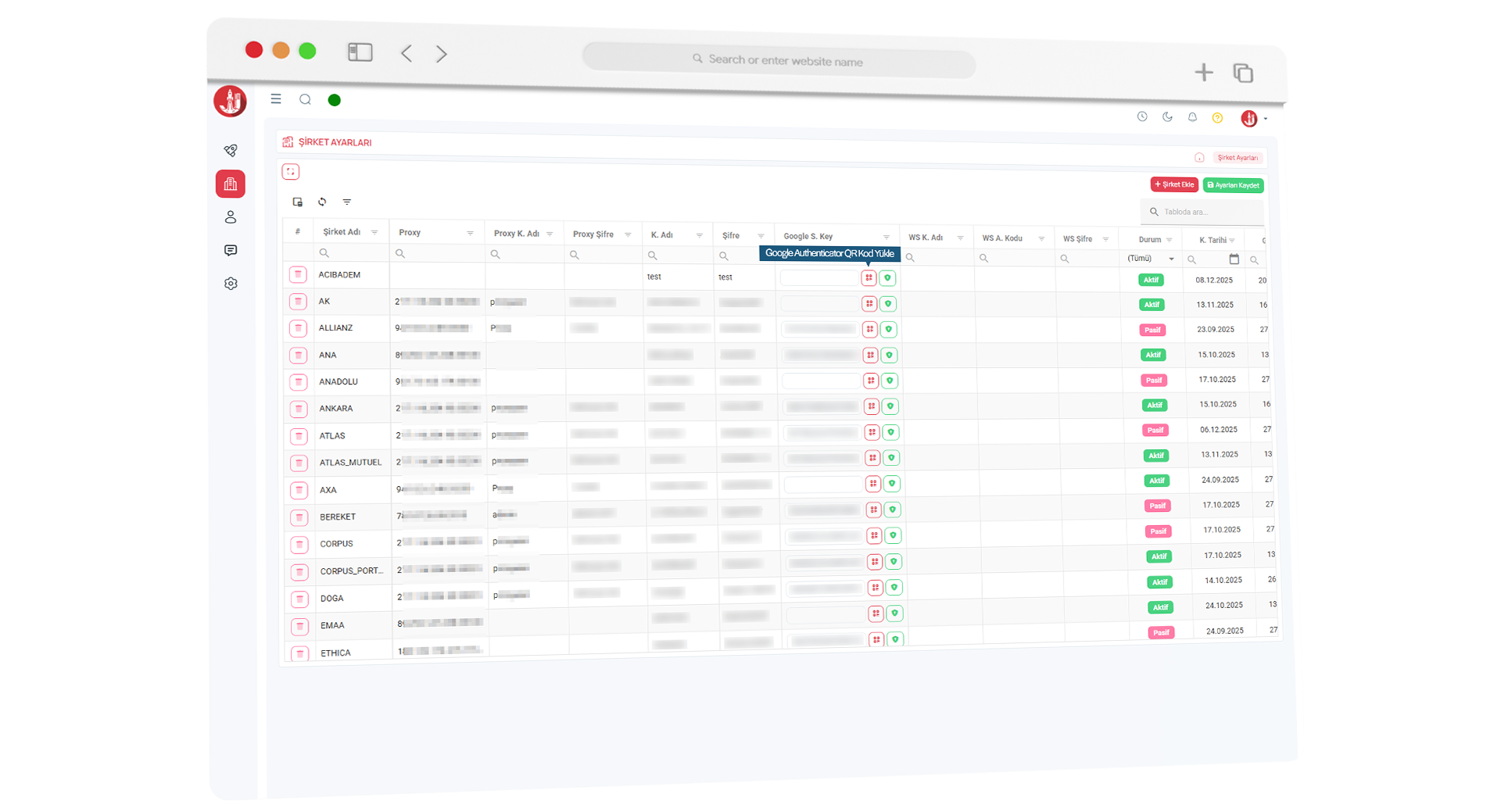Screen dimensions: 1501x812
Task: Delete the ANKARA company row
Action: coord(298,409)
